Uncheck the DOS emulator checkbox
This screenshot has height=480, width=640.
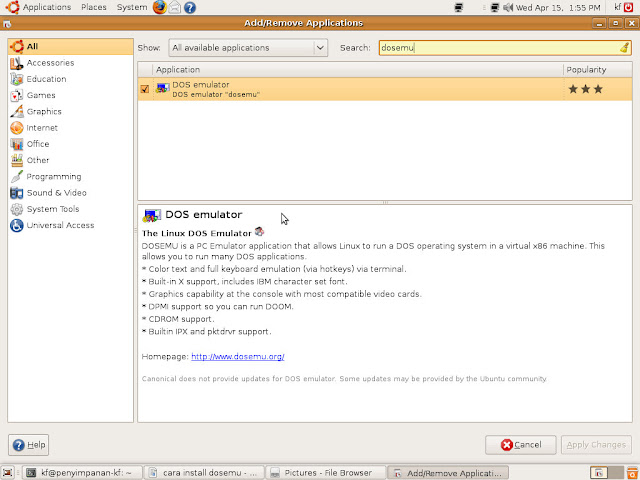144,89
